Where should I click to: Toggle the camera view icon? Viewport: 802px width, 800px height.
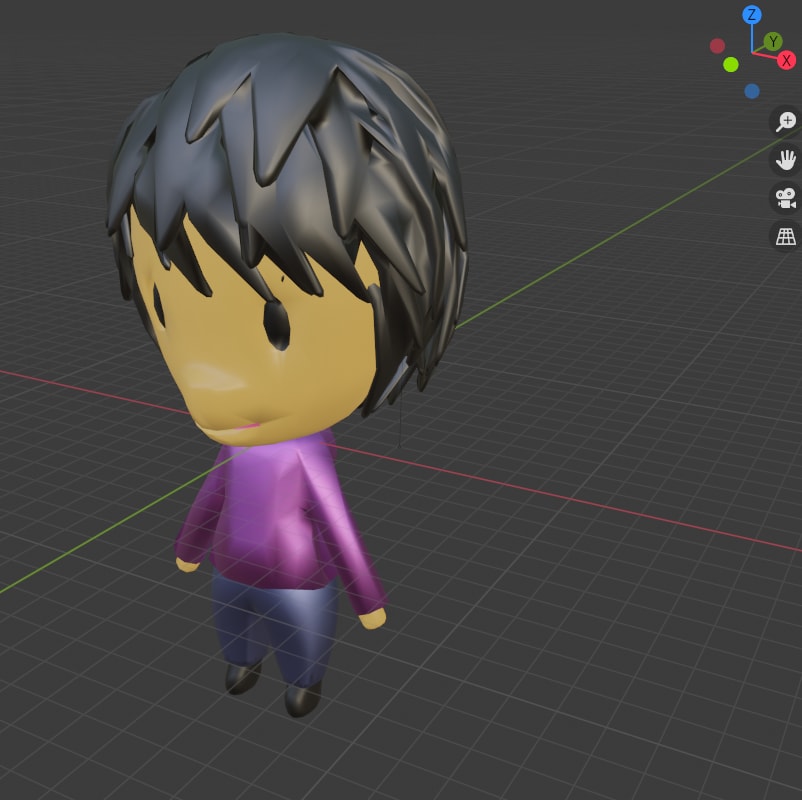click(x=786, y=198)
